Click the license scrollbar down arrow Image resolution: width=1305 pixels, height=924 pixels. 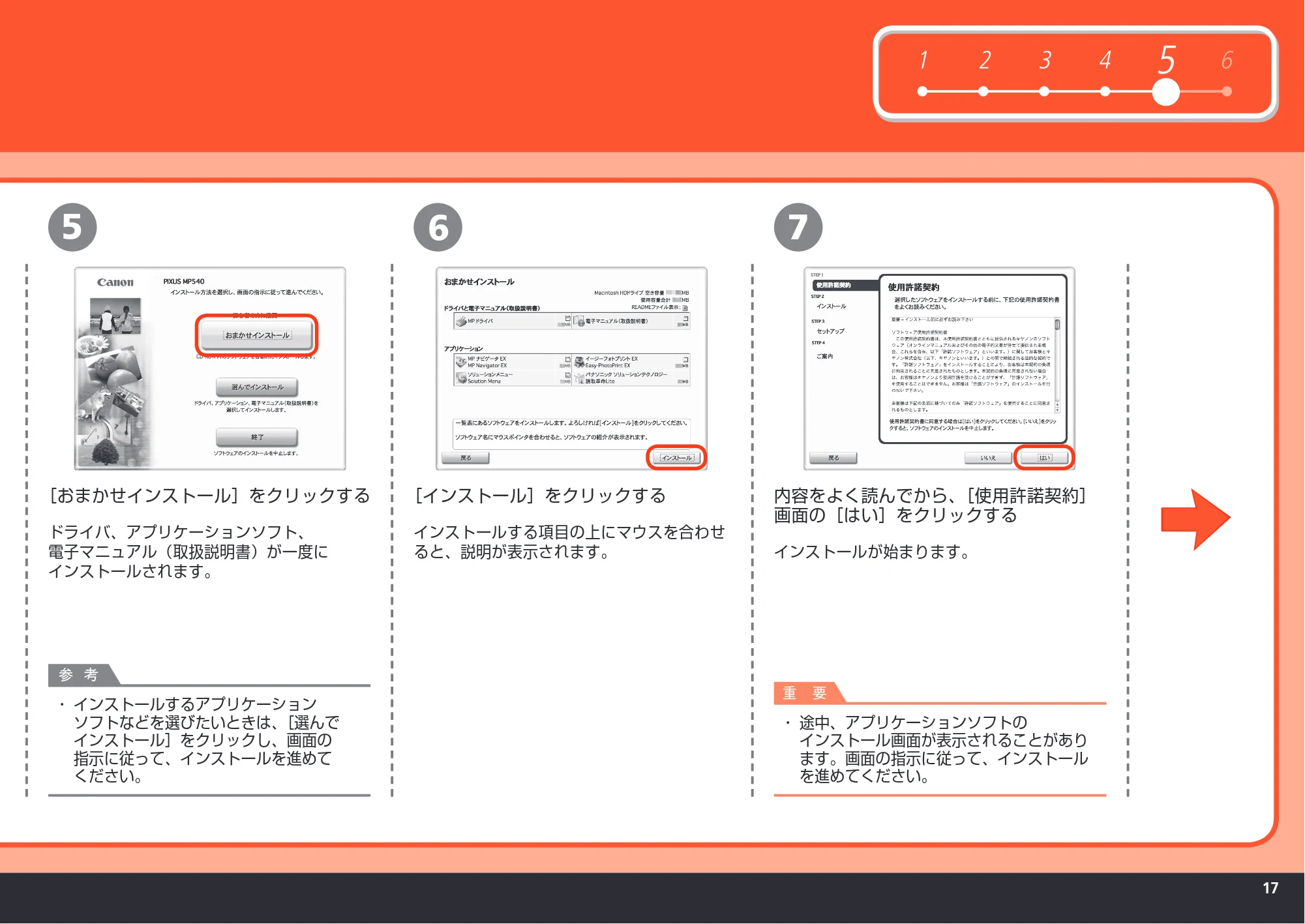pyautogui.click(x=1057, y=410)
